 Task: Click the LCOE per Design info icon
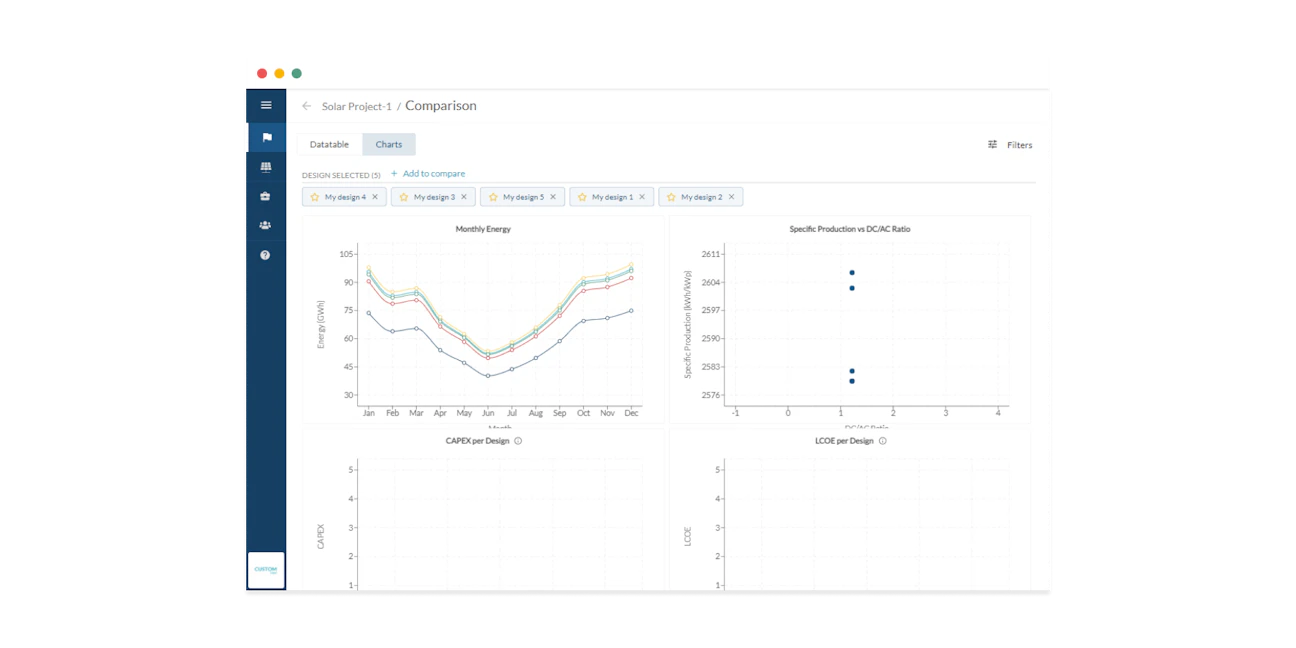point(882,441)
